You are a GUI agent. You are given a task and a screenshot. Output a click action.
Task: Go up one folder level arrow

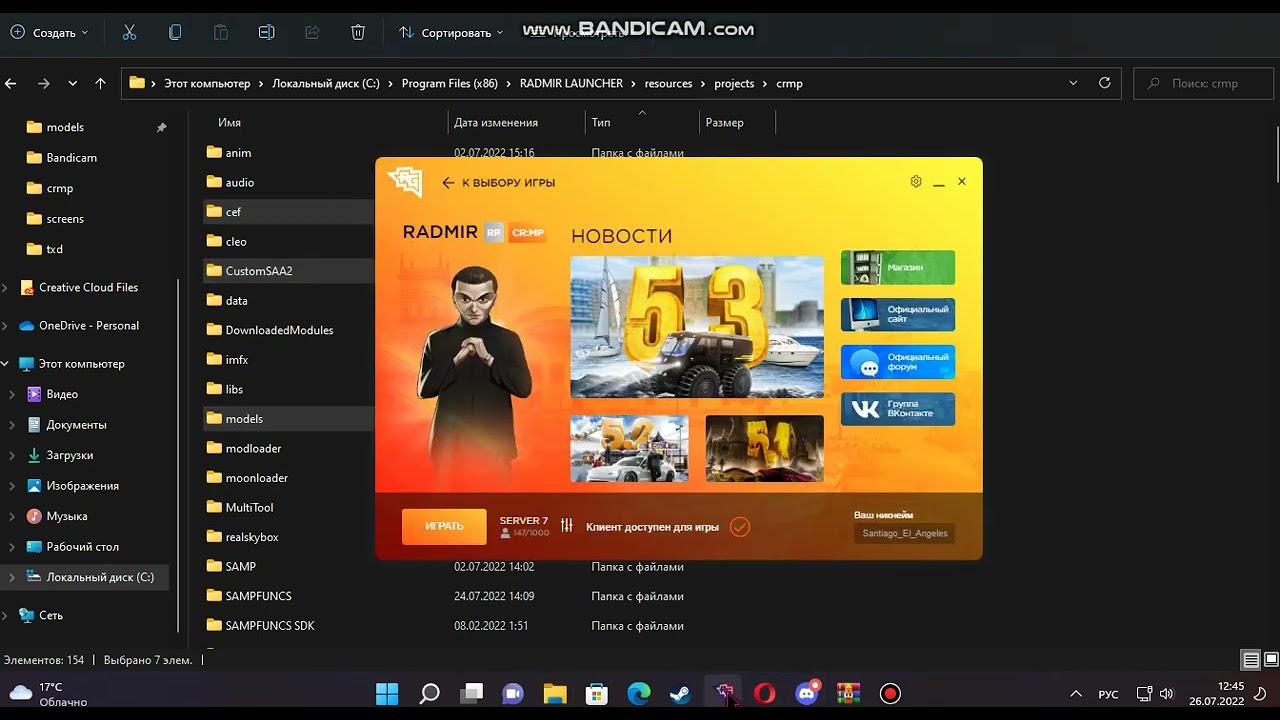pos(100,83)
